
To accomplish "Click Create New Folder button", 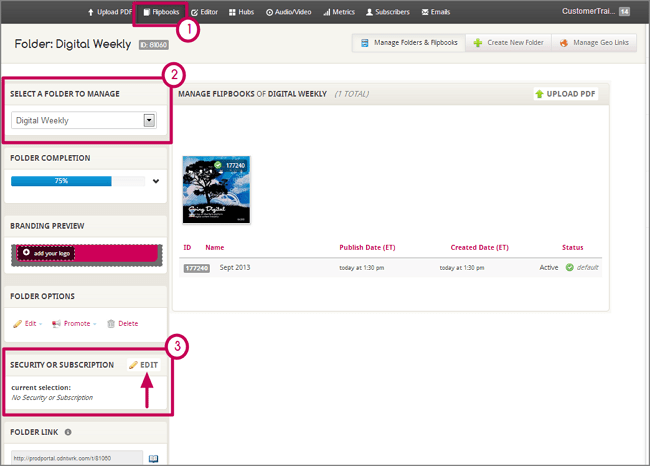I will coord(509,43).
